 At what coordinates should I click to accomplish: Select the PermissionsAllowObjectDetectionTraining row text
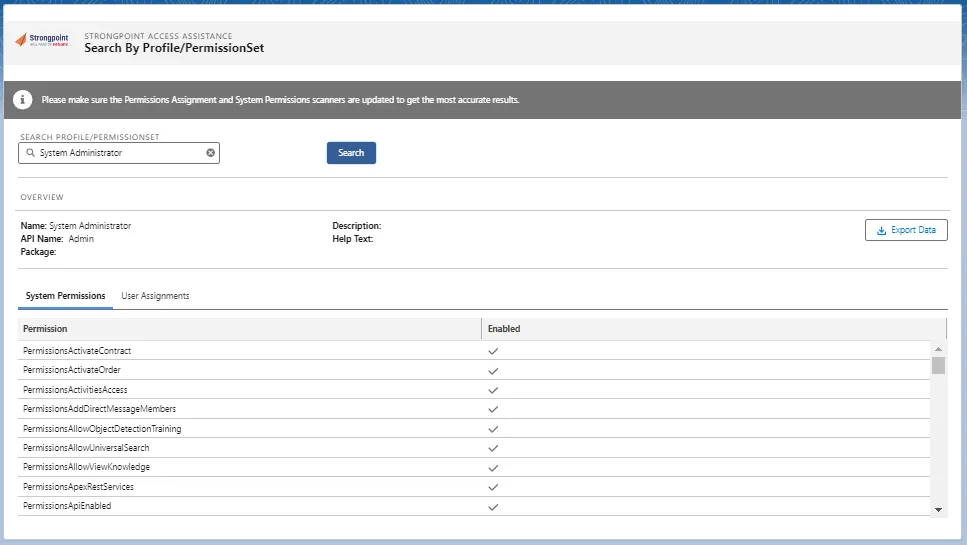click(x=102, y=428)
